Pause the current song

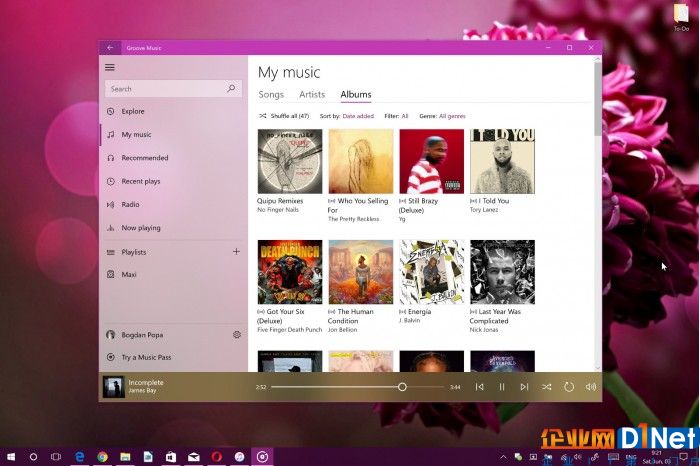502,387
